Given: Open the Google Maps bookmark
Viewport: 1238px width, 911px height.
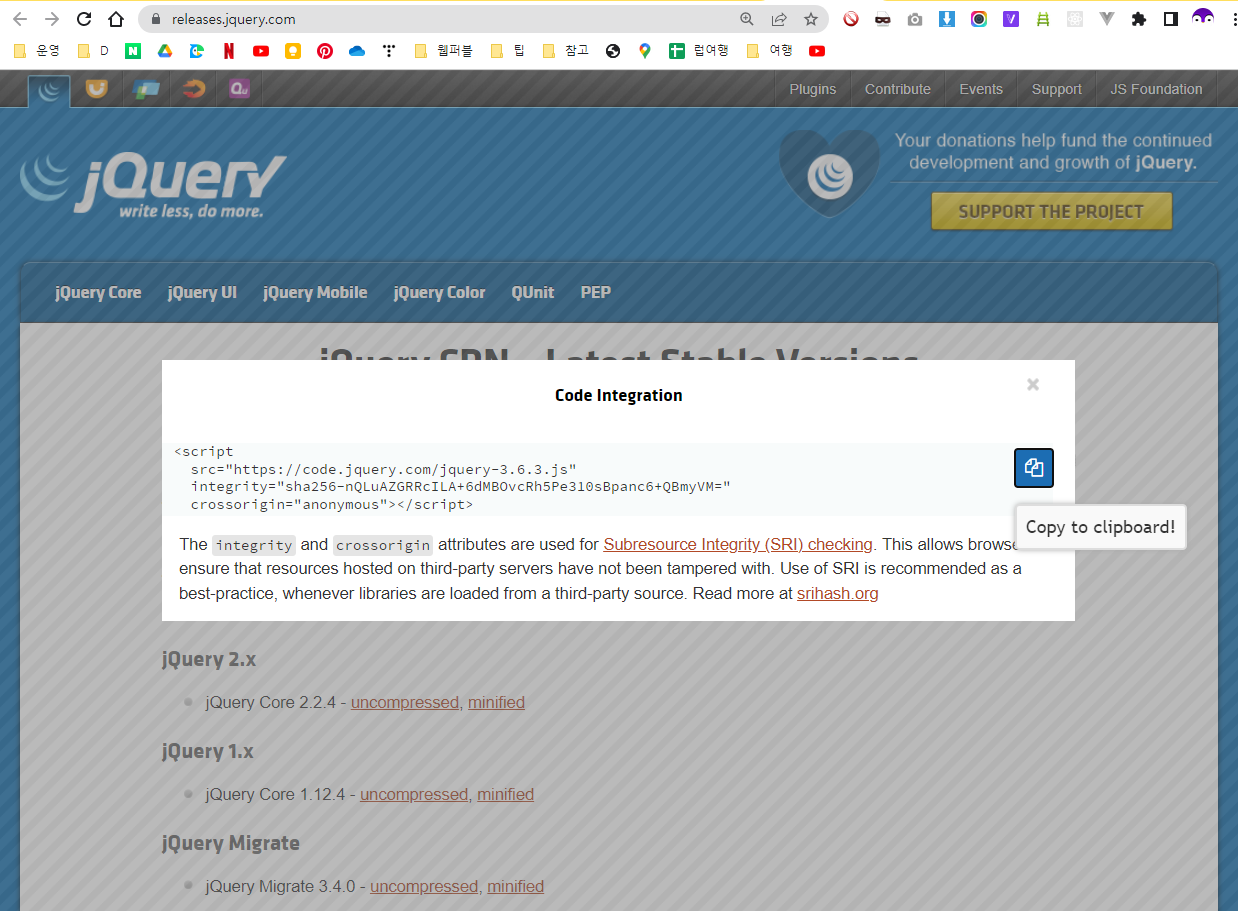Looking at the screenshot, I should 645,51.
